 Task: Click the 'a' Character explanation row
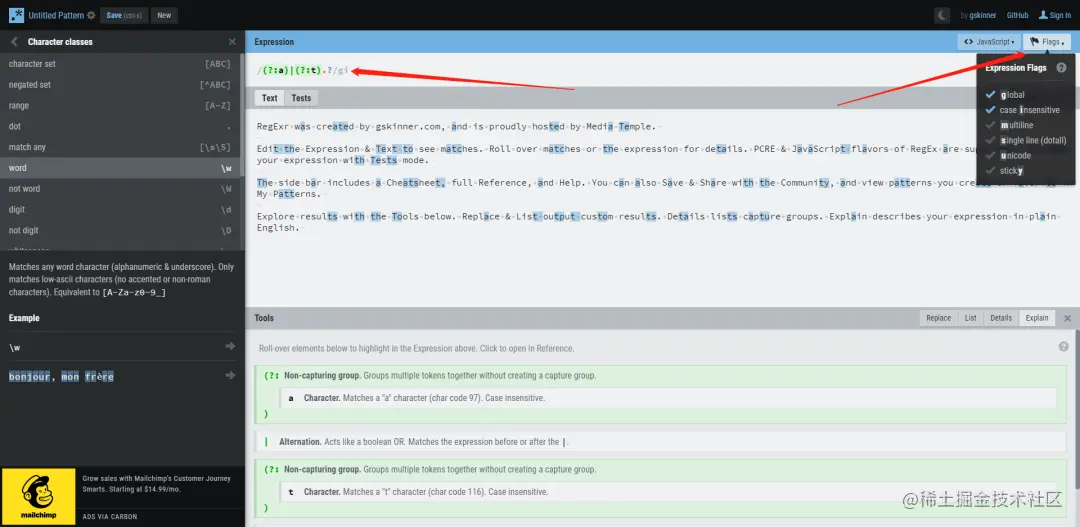tap(668, 398)
